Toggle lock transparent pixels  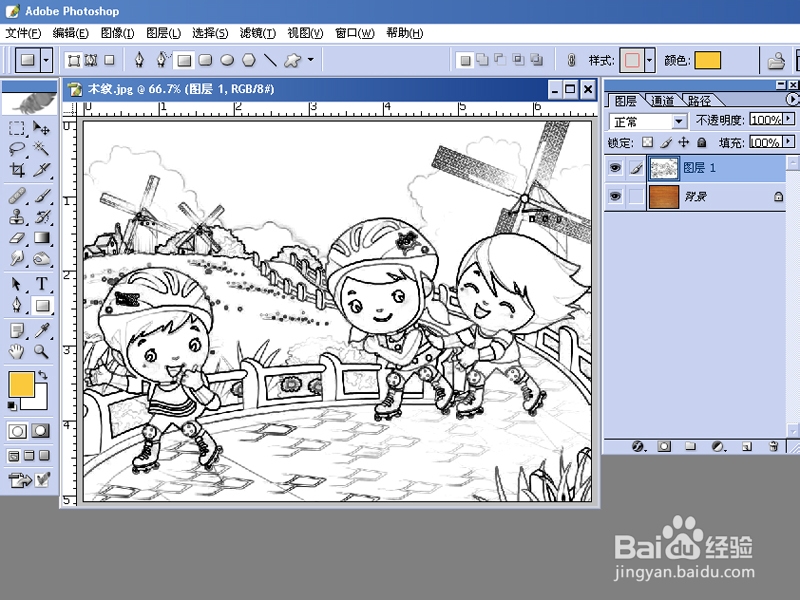(647, 142)
